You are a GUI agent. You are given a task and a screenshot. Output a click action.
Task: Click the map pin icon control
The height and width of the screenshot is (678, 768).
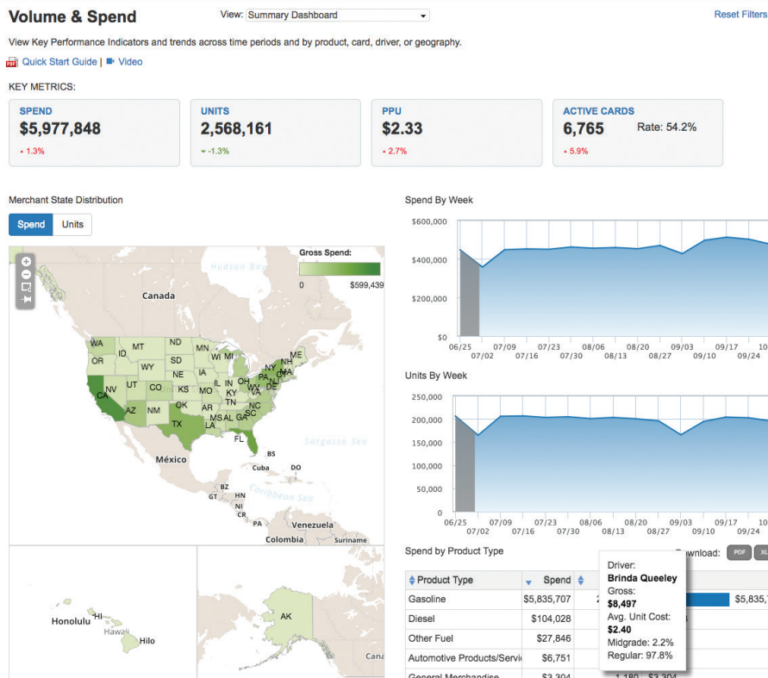(26, 300)
